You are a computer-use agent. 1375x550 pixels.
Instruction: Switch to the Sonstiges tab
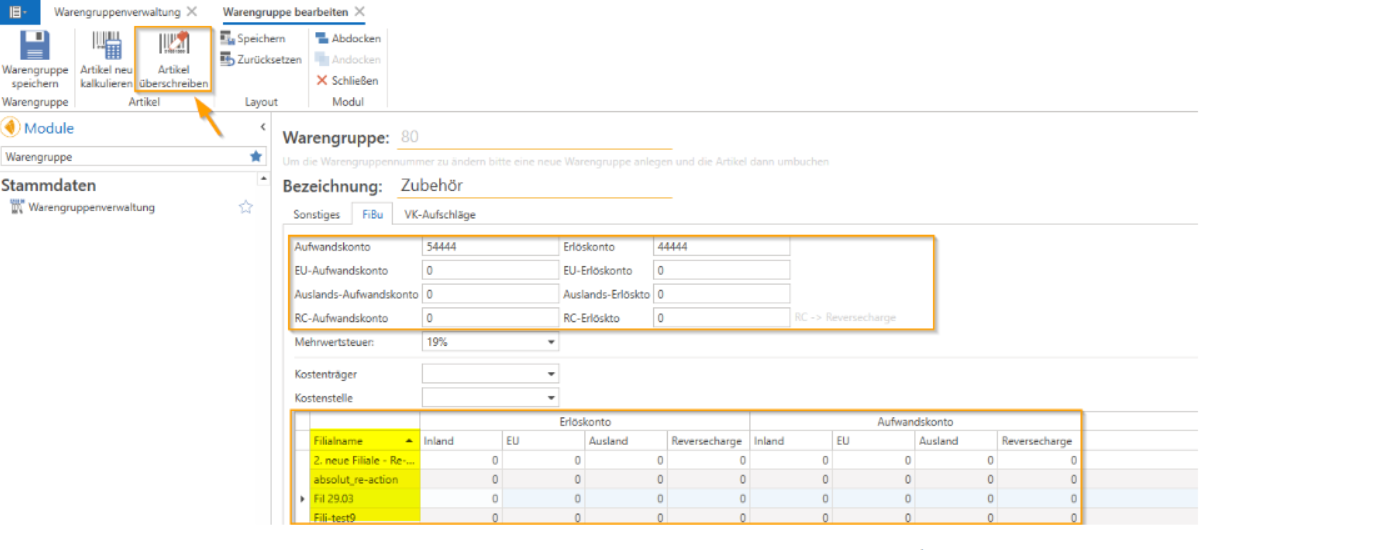click(316, 214)
